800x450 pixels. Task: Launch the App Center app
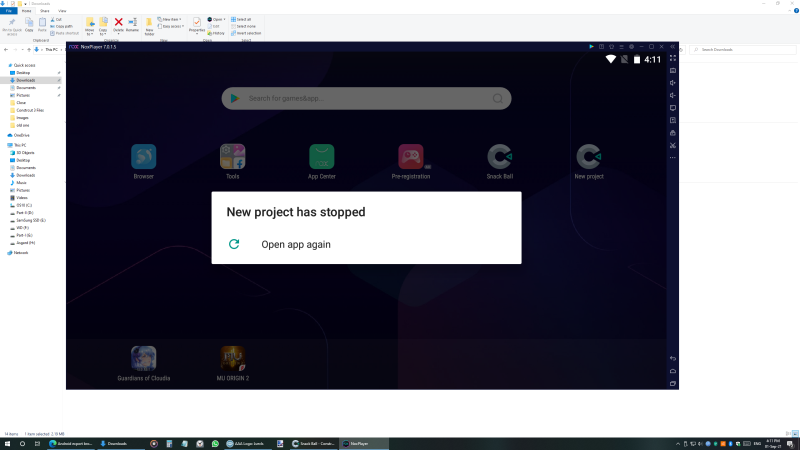pos(321,162)
